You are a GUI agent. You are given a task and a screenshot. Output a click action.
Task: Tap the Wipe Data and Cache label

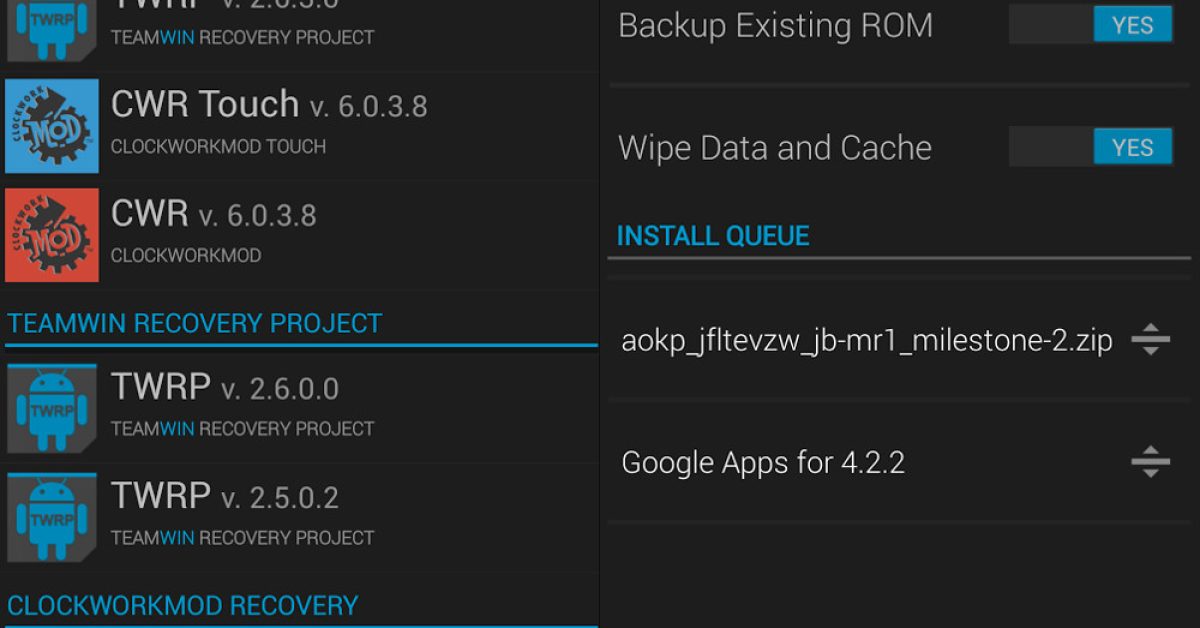pos(775,148)
